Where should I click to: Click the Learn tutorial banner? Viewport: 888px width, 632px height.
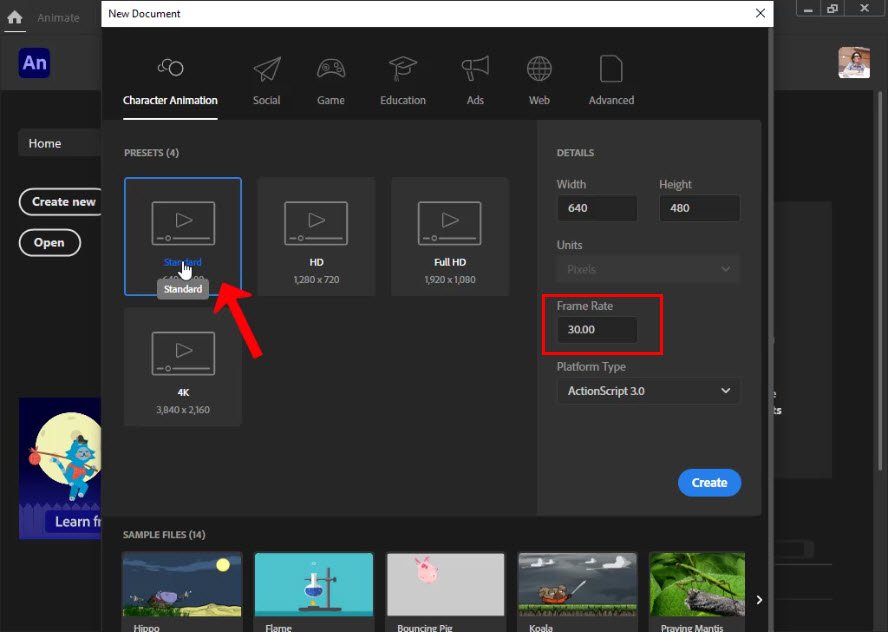point(60,468)
